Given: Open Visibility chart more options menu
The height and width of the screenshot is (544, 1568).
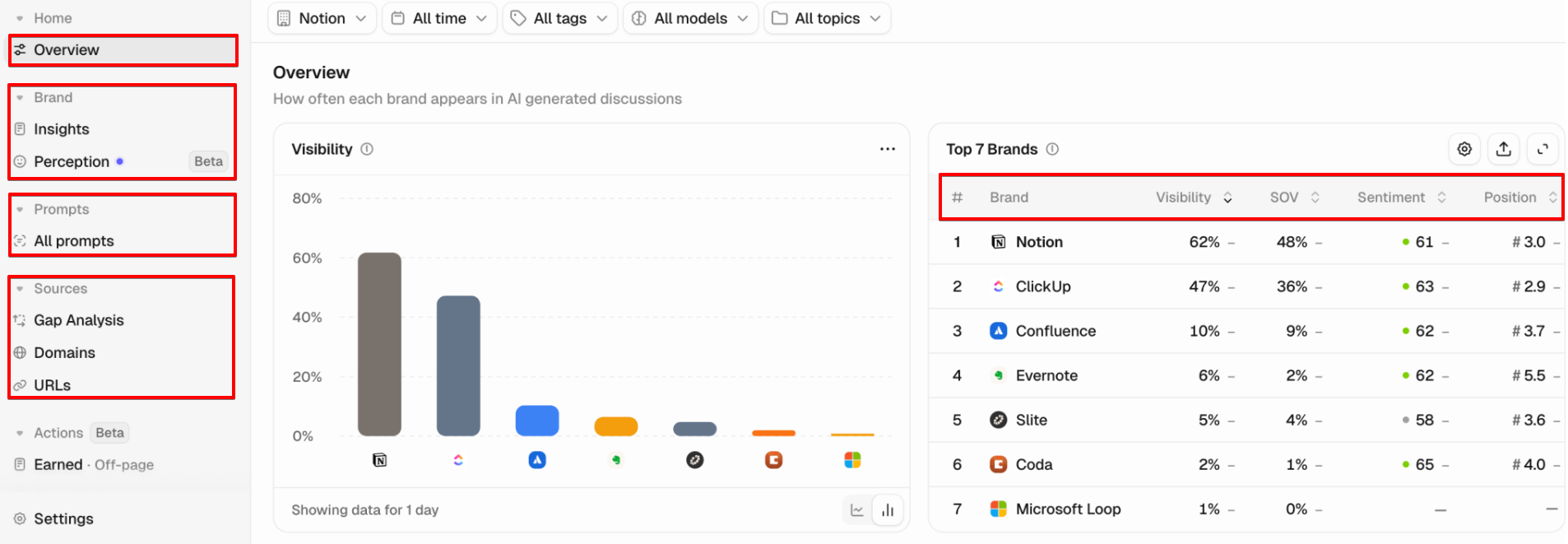Looking at the screenshot, I should pos(887,149).
